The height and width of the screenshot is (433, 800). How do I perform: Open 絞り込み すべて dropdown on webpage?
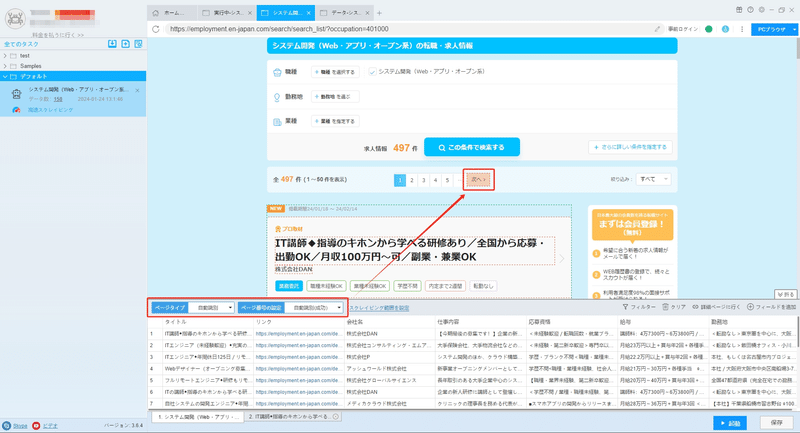click(x=654, y=180)
